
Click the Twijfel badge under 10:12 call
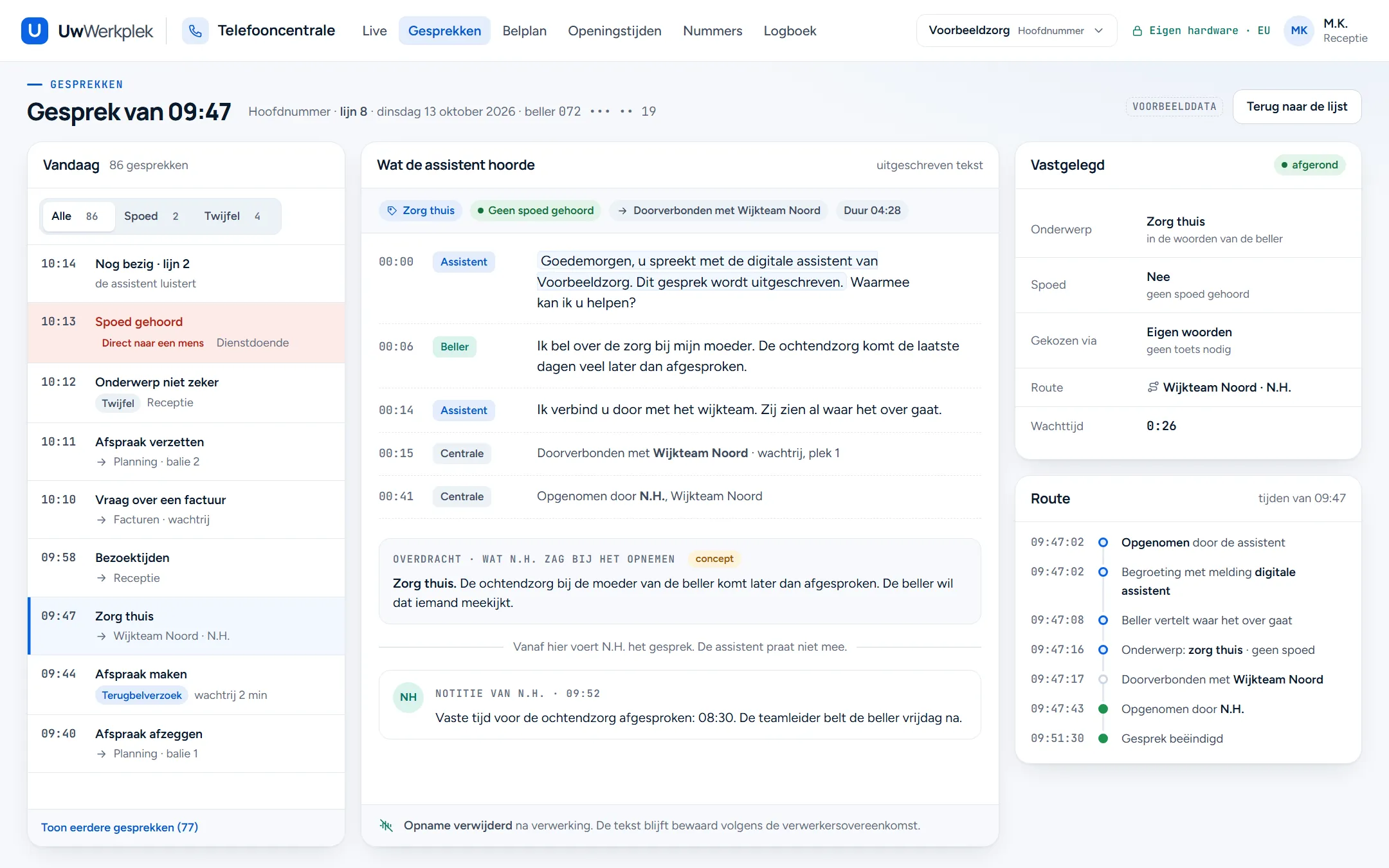(x=118, y=403)
